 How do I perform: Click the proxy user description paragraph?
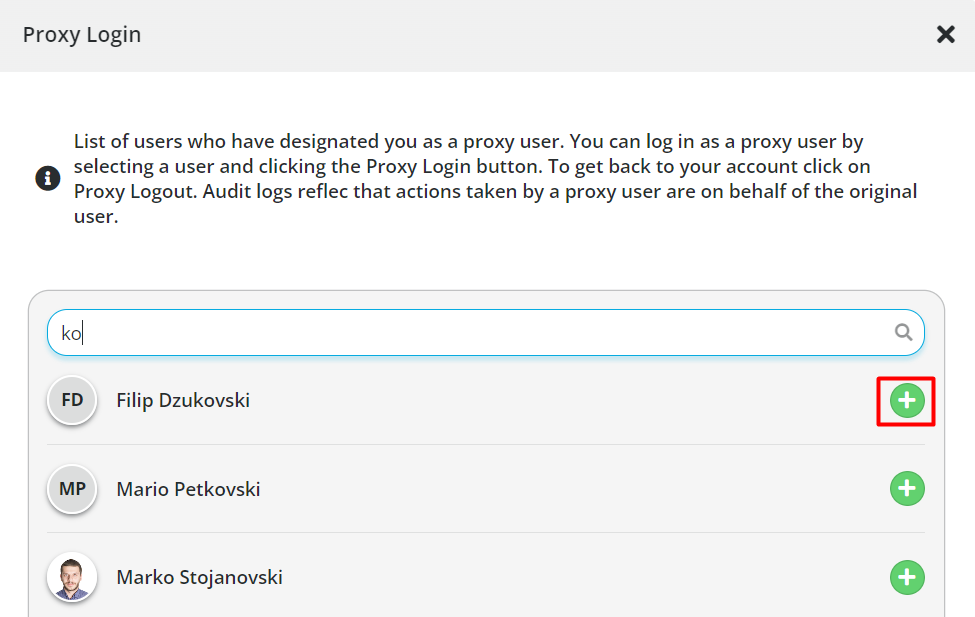495,179
